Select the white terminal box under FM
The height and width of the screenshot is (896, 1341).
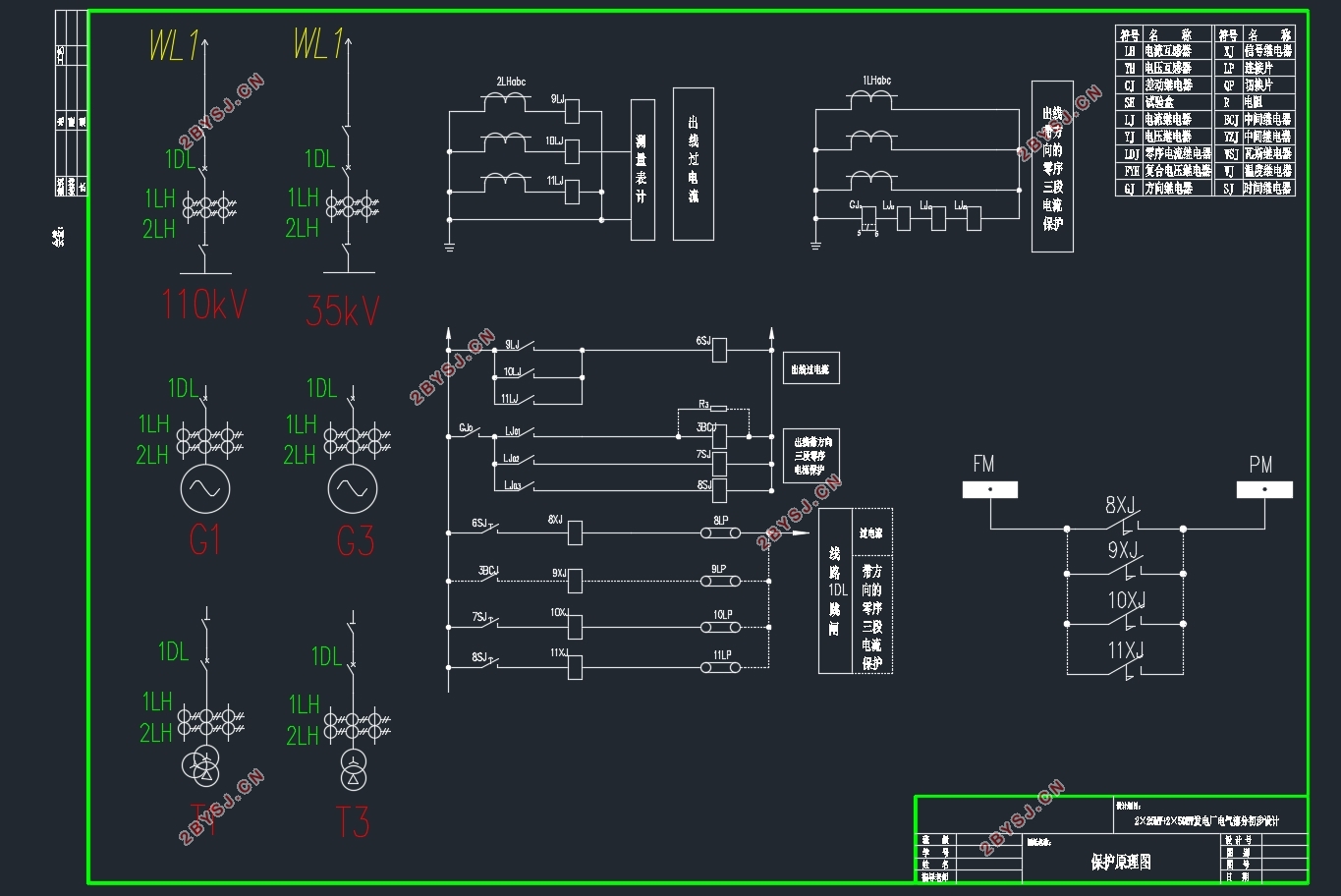click(x=989, y=489)
